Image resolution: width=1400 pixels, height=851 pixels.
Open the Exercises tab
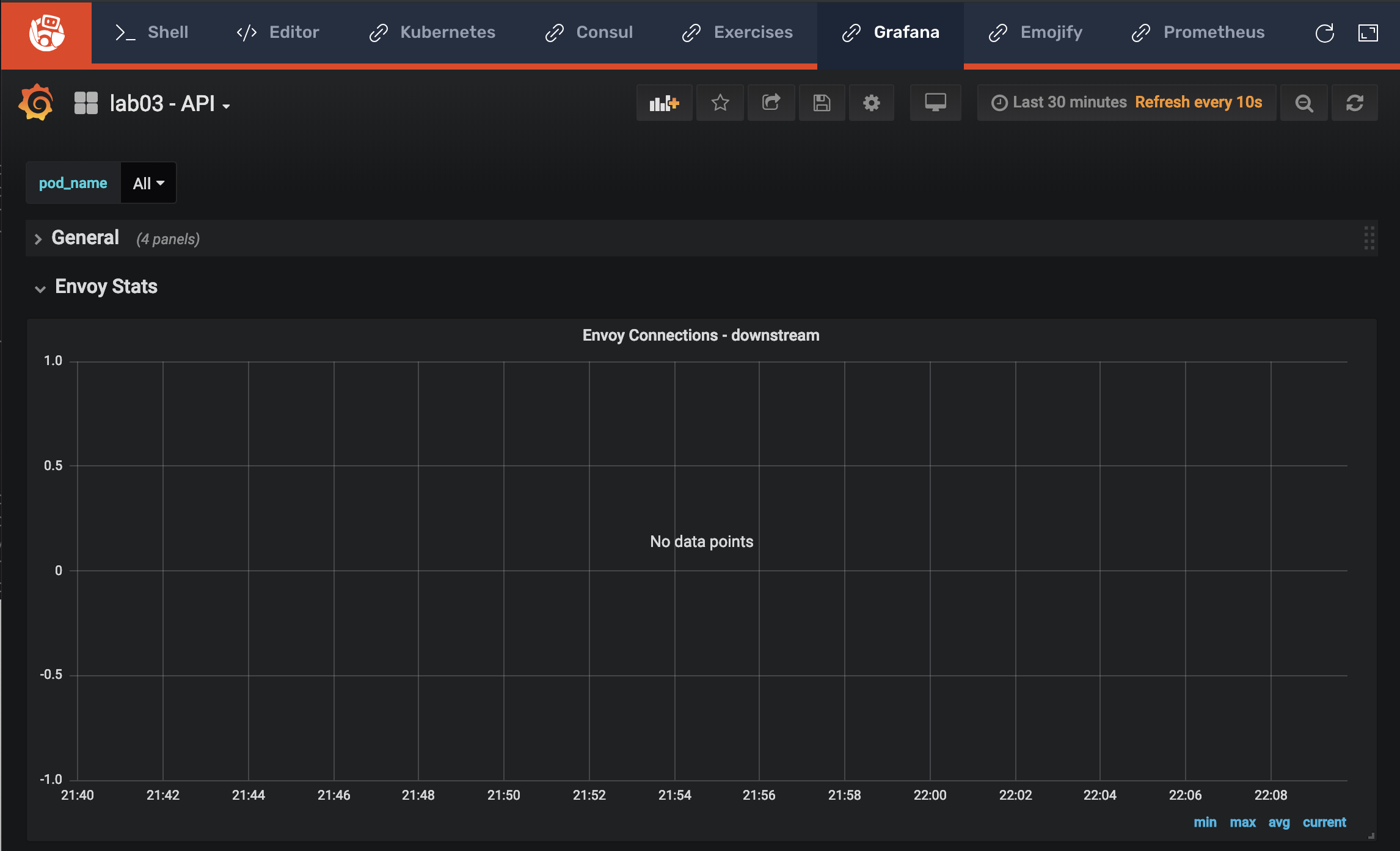click(737, 32)
